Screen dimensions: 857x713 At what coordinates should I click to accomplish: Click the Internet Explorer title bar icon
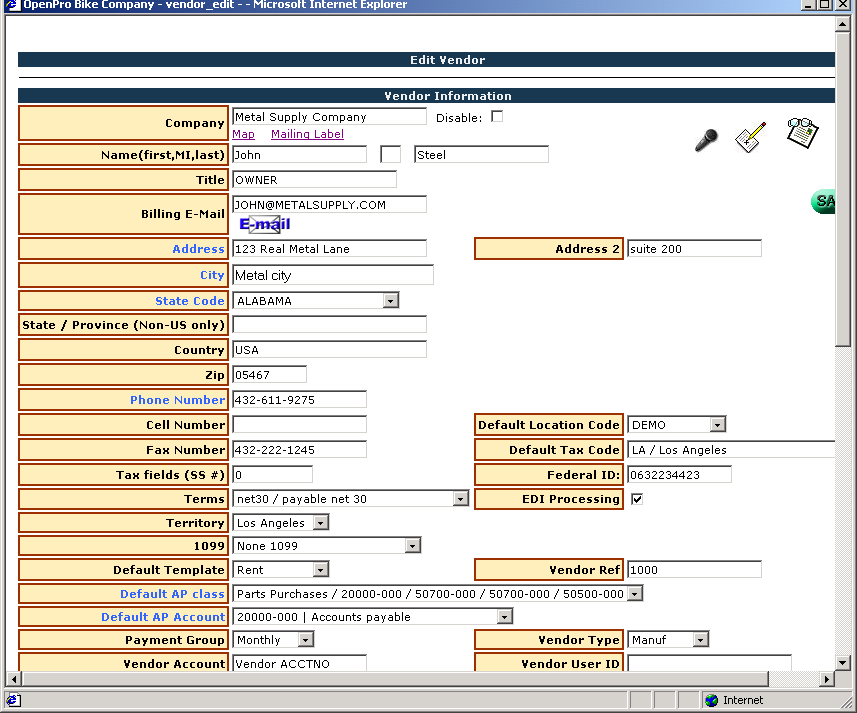(x=11, y=5)
